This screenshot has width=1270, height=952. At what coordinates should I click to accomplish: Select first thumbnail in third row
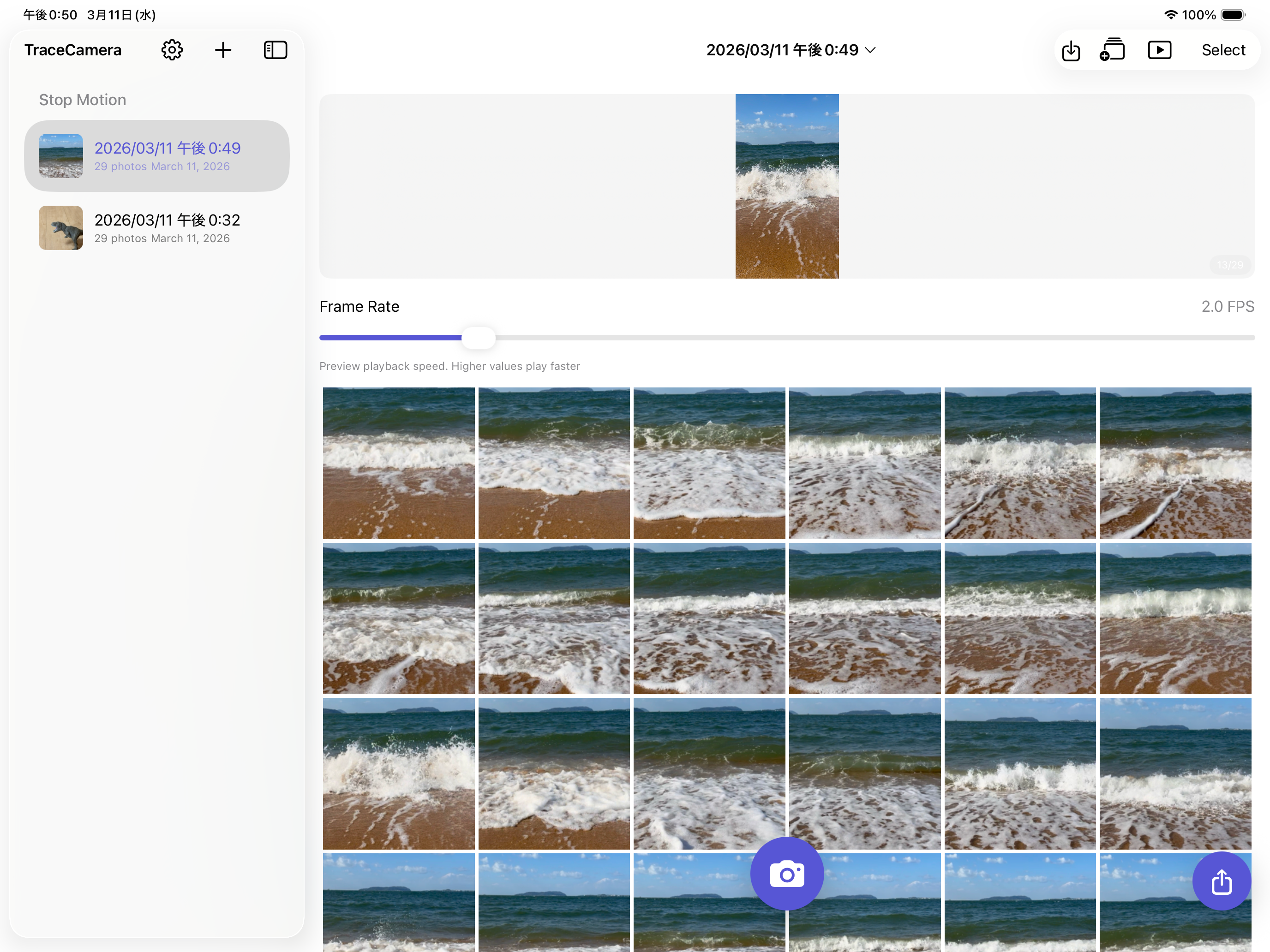click(398, 773)
